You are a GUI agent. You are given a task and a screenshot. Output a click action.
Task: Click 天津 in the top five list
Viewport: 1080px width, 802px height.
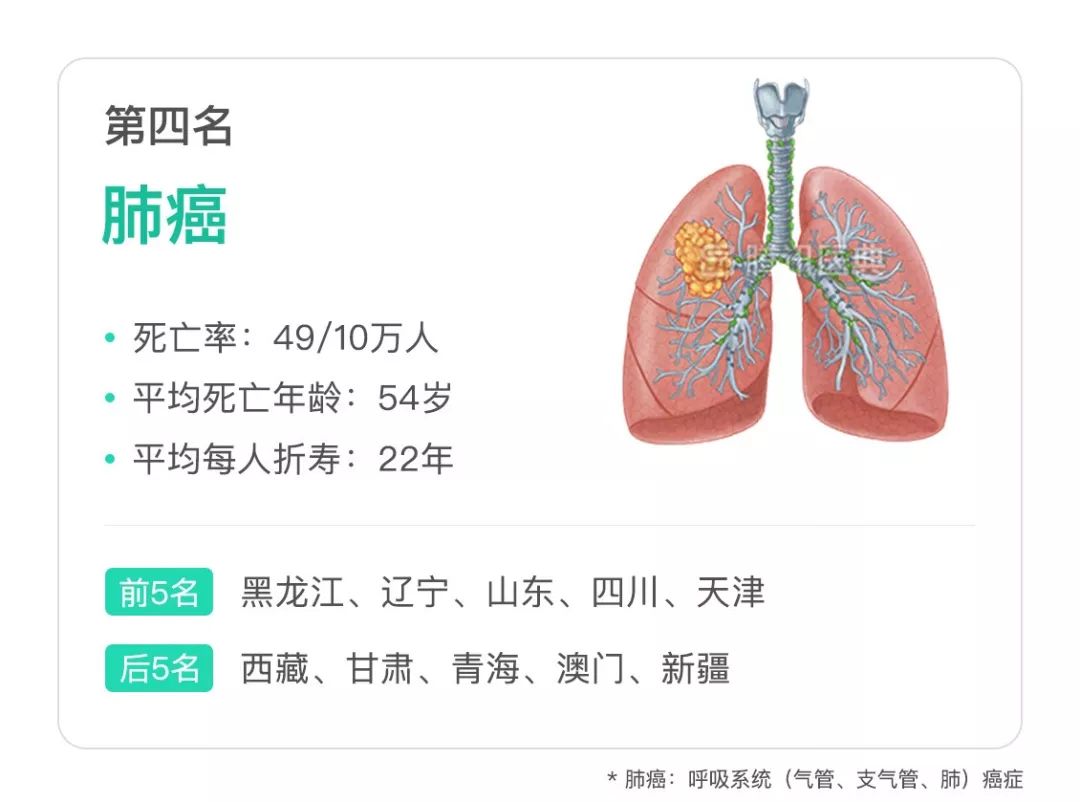(730, 593)
